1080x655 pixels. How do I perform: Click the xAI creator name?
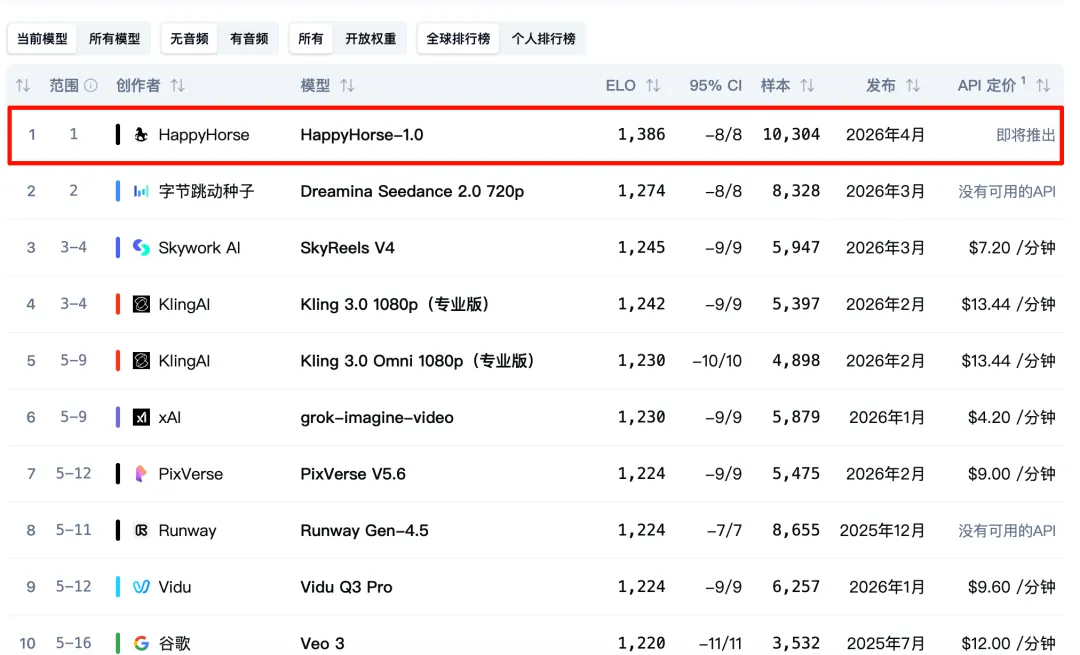[169, 417]
